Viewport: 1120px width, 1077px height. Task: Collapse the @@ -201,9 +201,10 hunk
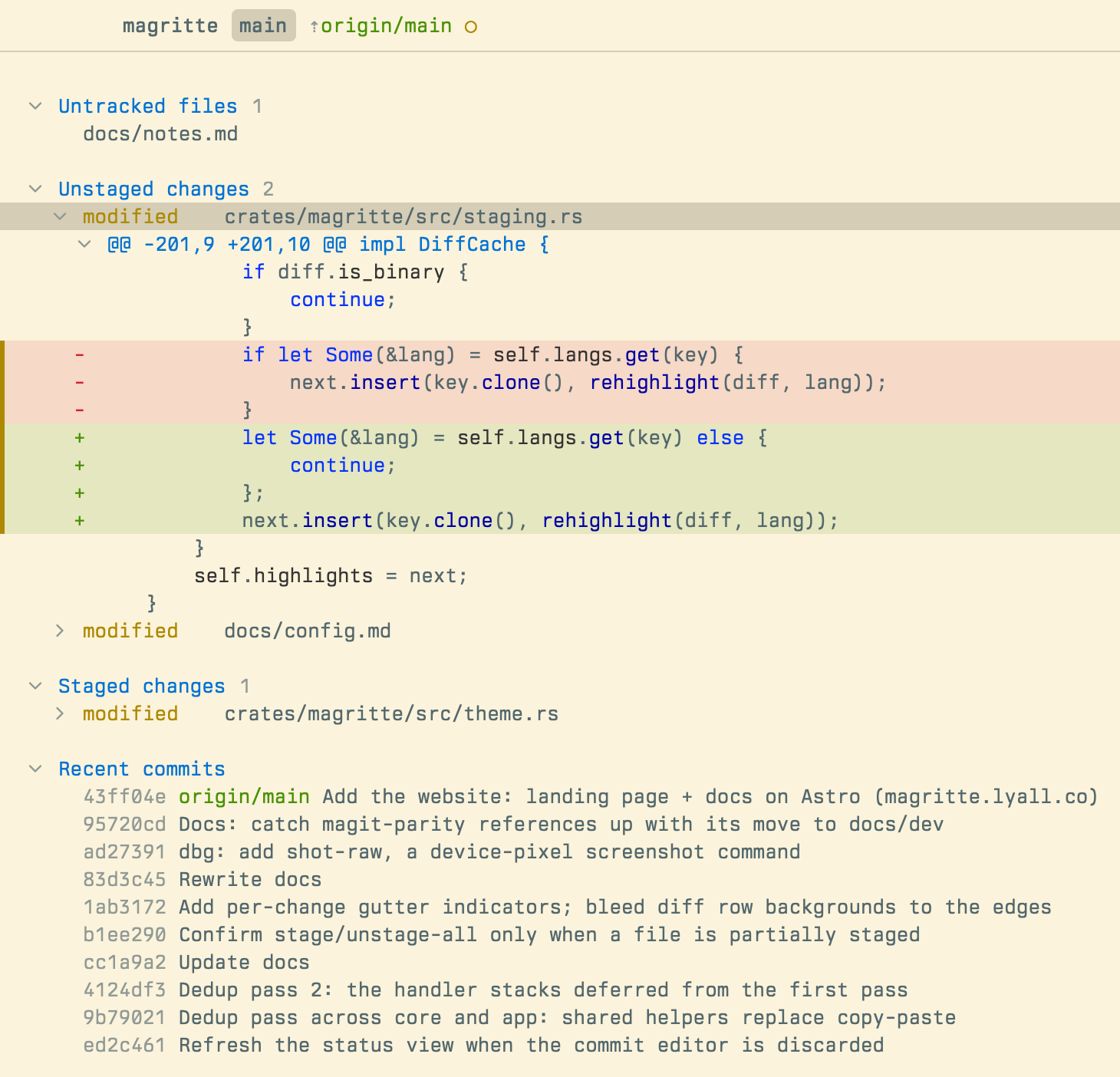click(x=84, y=244)
